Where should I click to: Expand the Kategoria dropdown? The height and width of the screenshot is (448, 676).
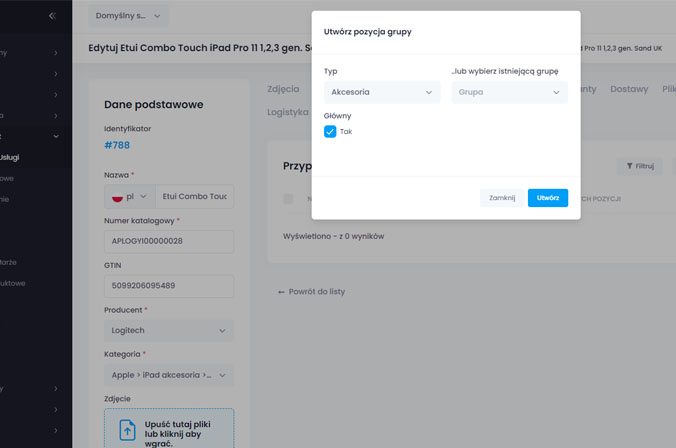pyautogui.click(x=168, y=375)
